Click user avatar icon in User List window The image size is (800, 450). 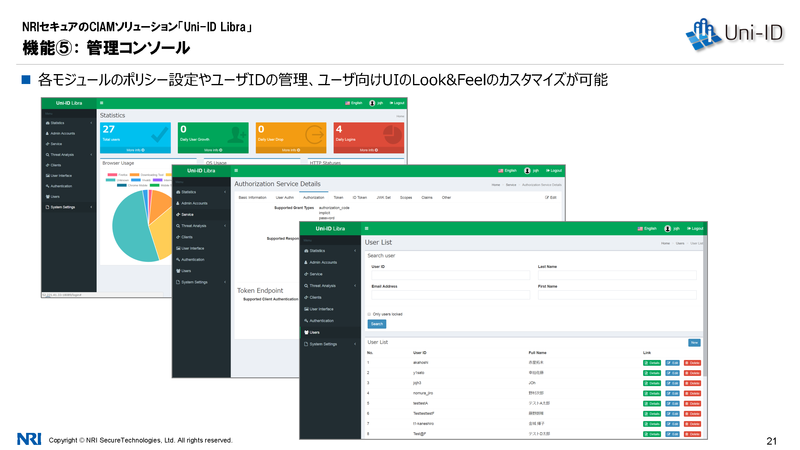[x=667, y=229]
